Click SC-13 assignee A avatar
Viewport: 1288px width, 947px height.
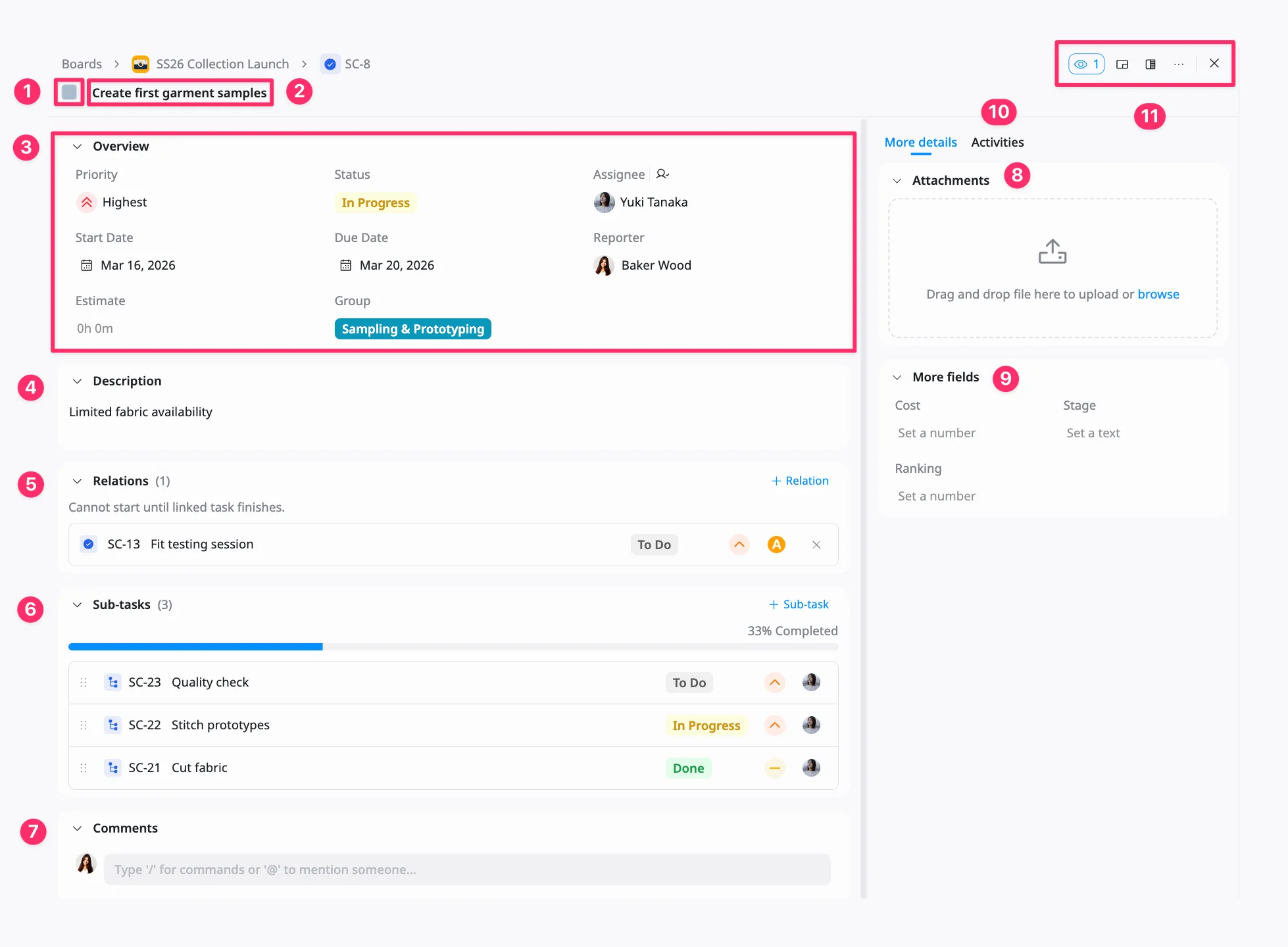tap(776, 545)
